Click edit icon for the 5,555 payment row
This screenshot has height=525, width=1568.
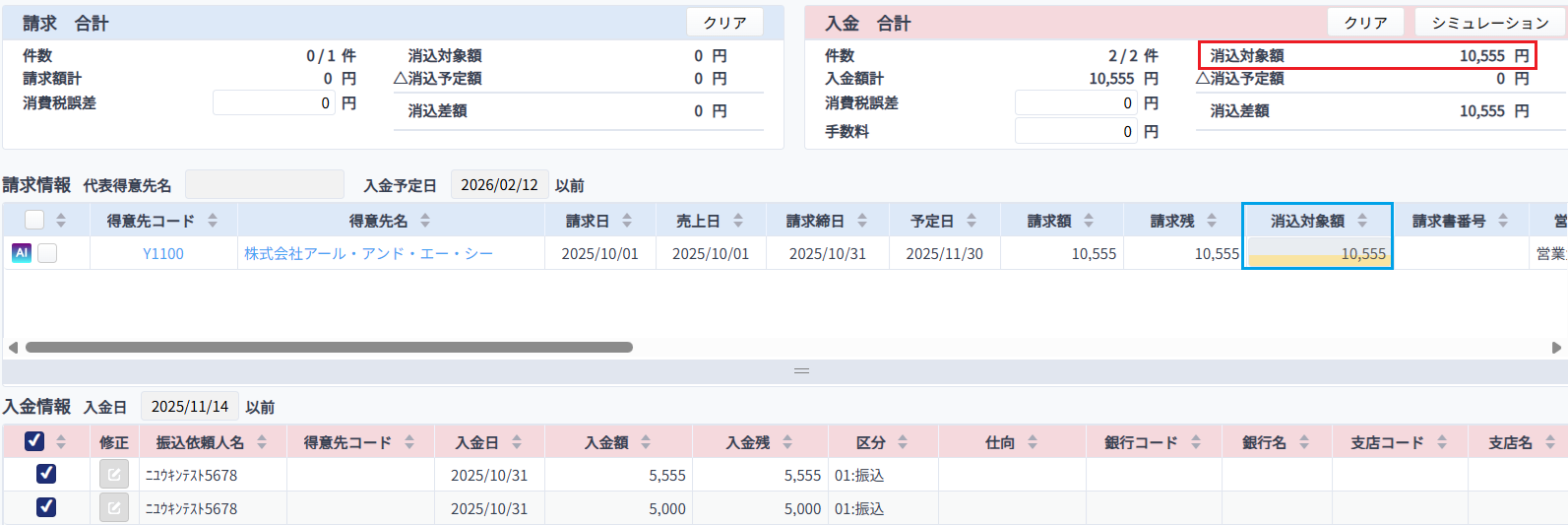(114, 475)
